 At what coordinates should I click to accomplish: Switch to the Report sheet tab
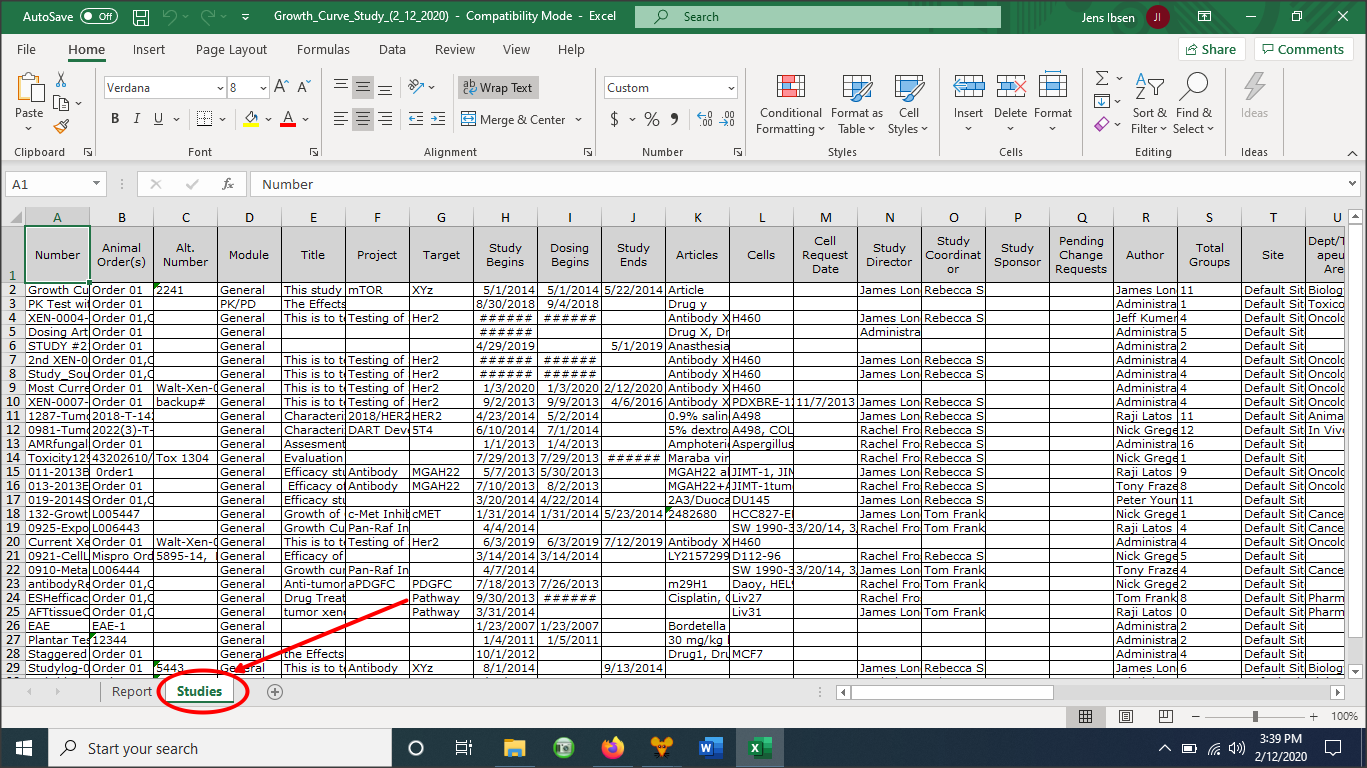(x=131, y=691)
